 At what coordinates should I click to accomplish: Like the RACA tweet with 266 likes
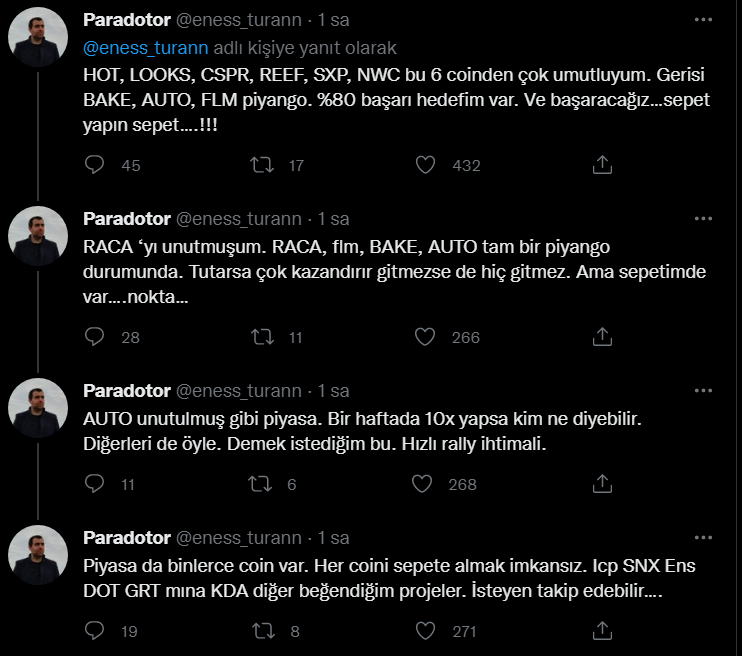425,337
